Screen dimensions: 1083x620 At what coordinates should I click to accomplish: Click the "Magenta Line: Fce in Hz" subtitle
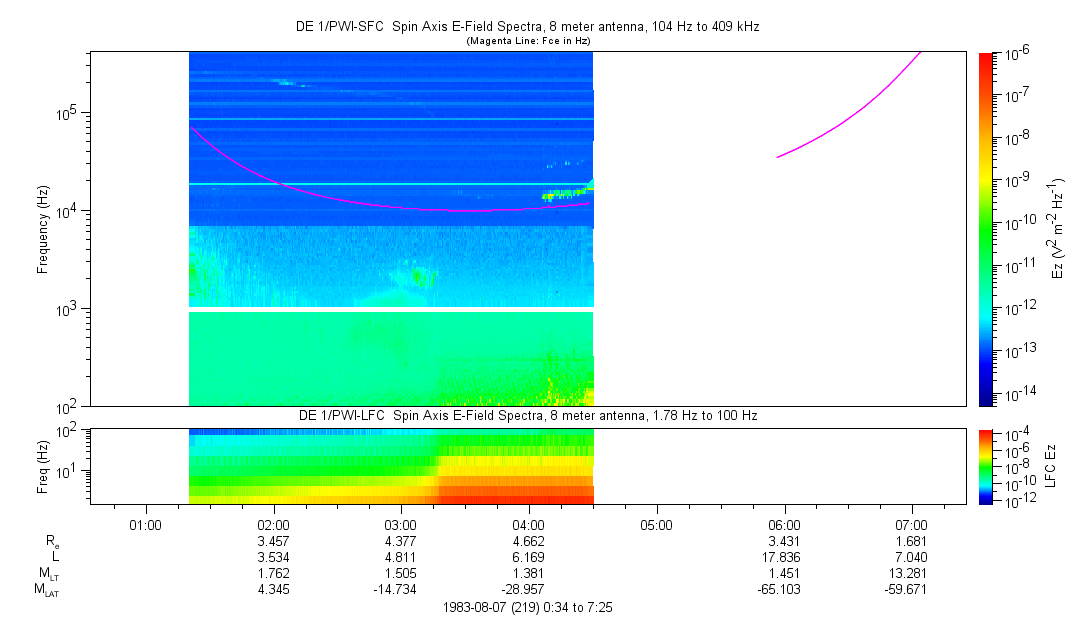528,40
